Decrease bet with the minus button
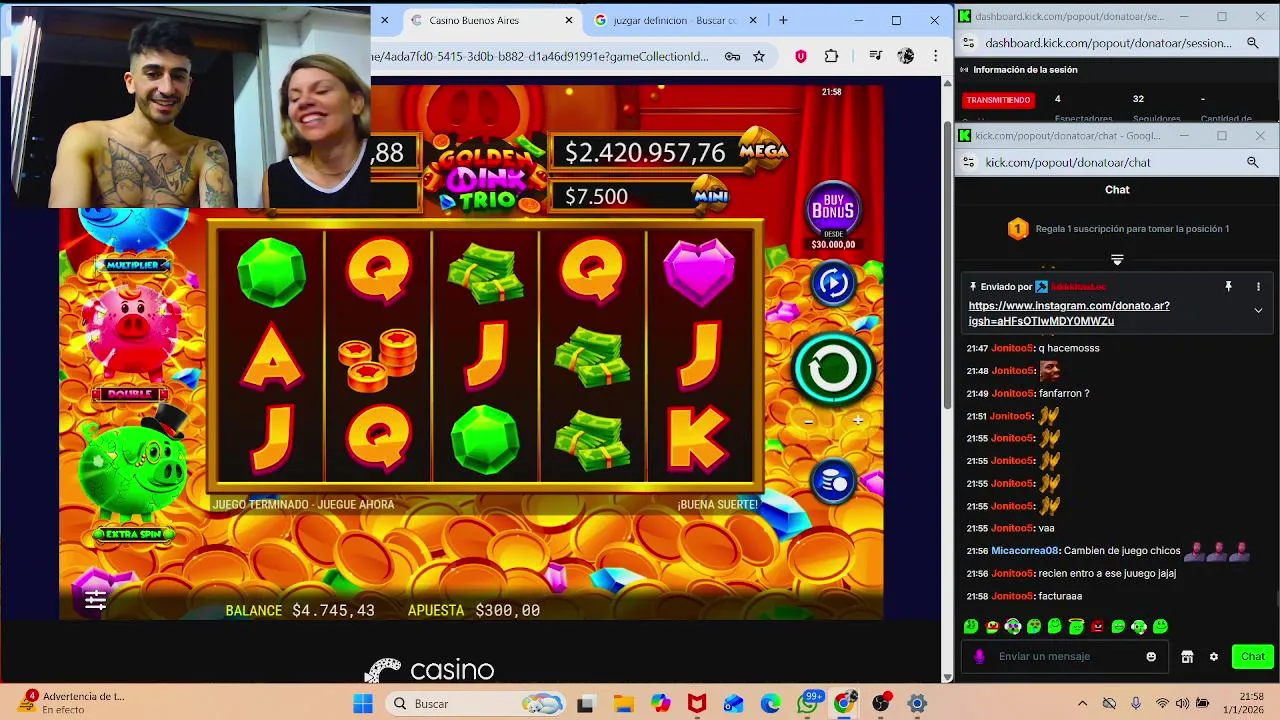This screenshot has height=720, width=1280. (809, 421)
